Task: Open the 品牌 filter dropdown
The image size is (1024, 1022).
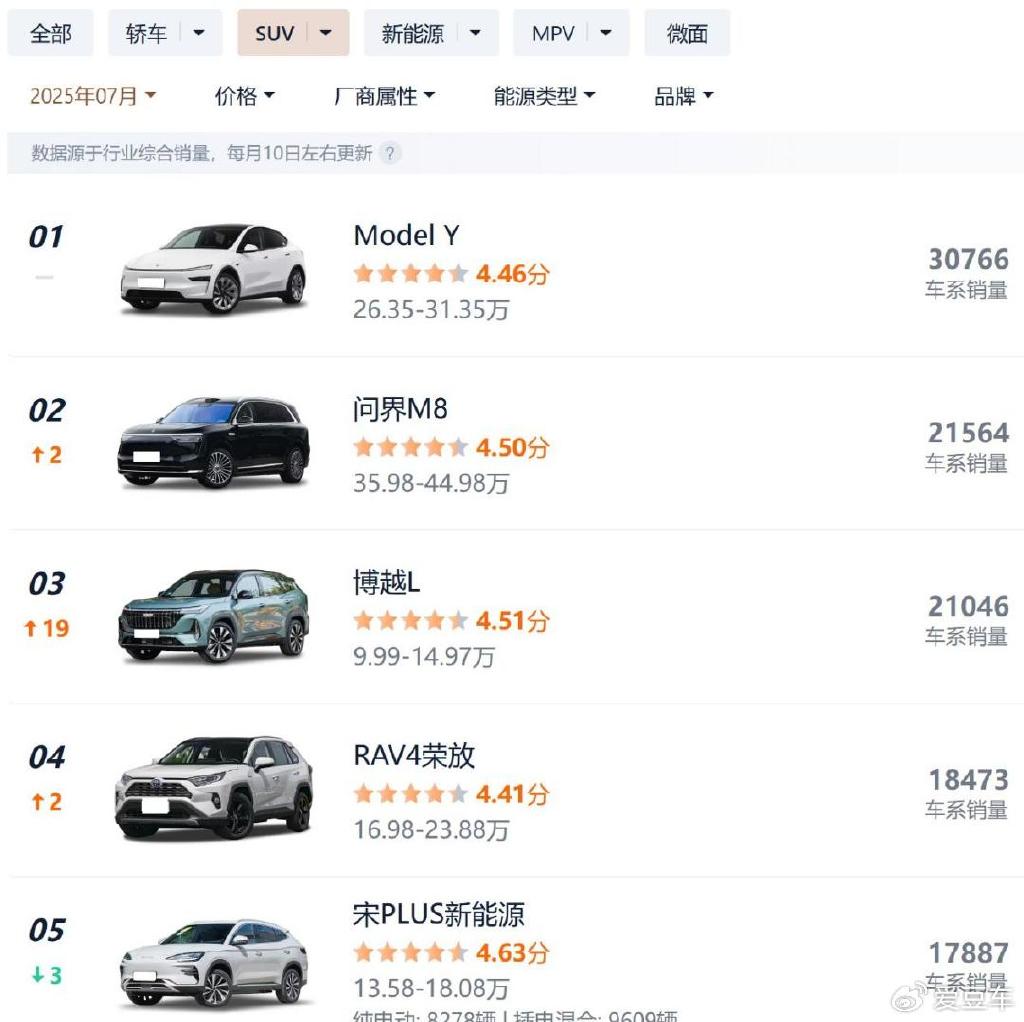Action: click(684, 96)
